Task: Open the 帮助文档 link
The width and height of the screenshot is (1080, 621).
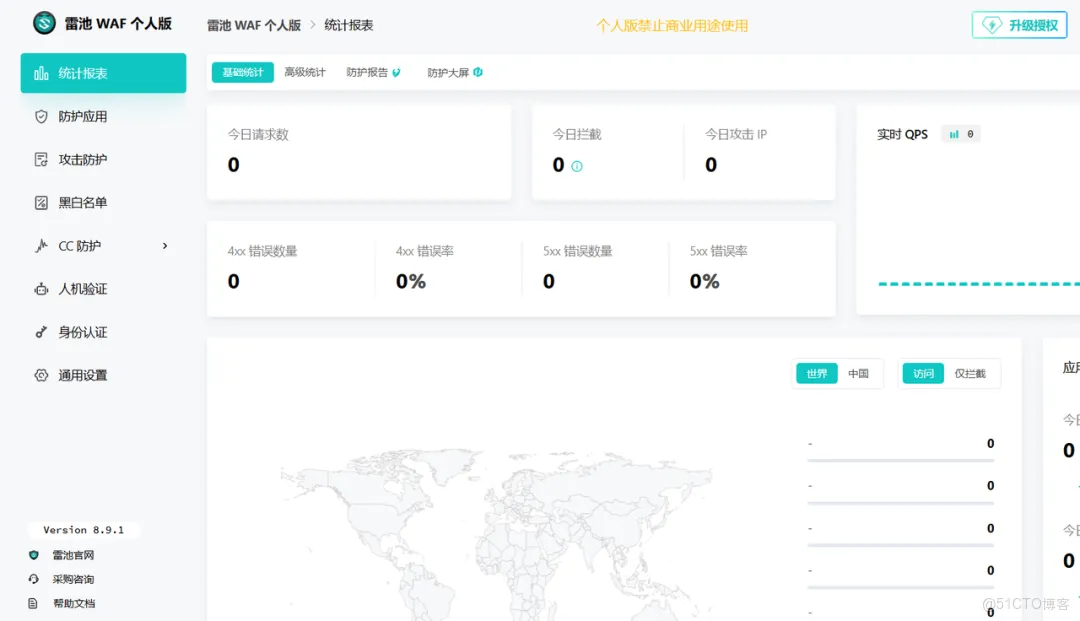Action: click(x=74, y=603)
